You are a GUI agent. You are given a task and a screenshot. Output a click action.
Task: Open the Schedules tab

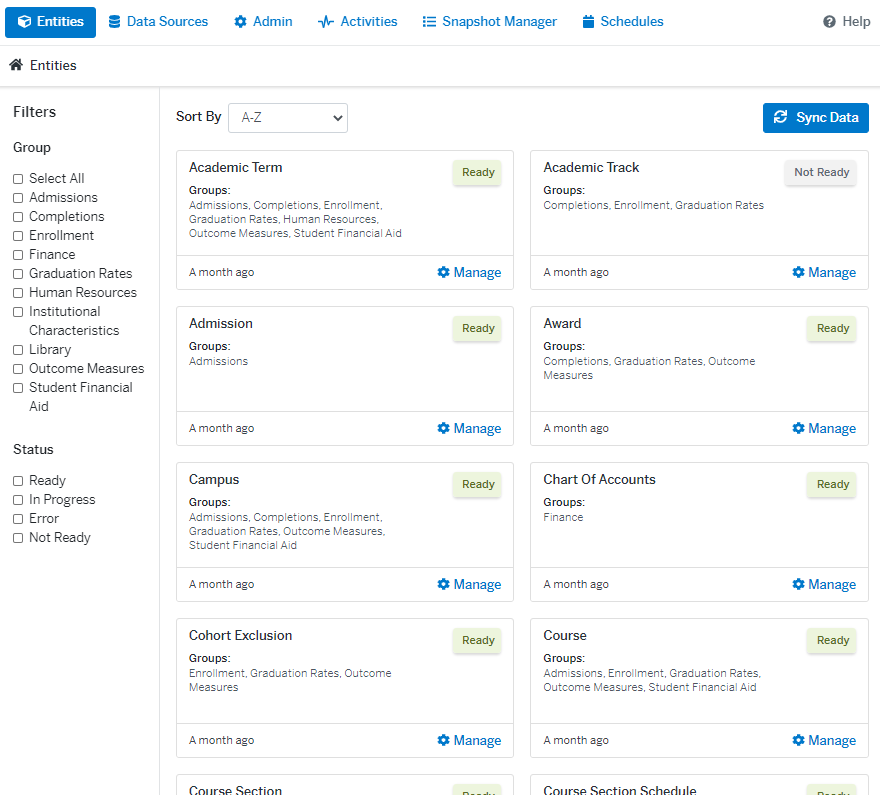pos(623,22)
